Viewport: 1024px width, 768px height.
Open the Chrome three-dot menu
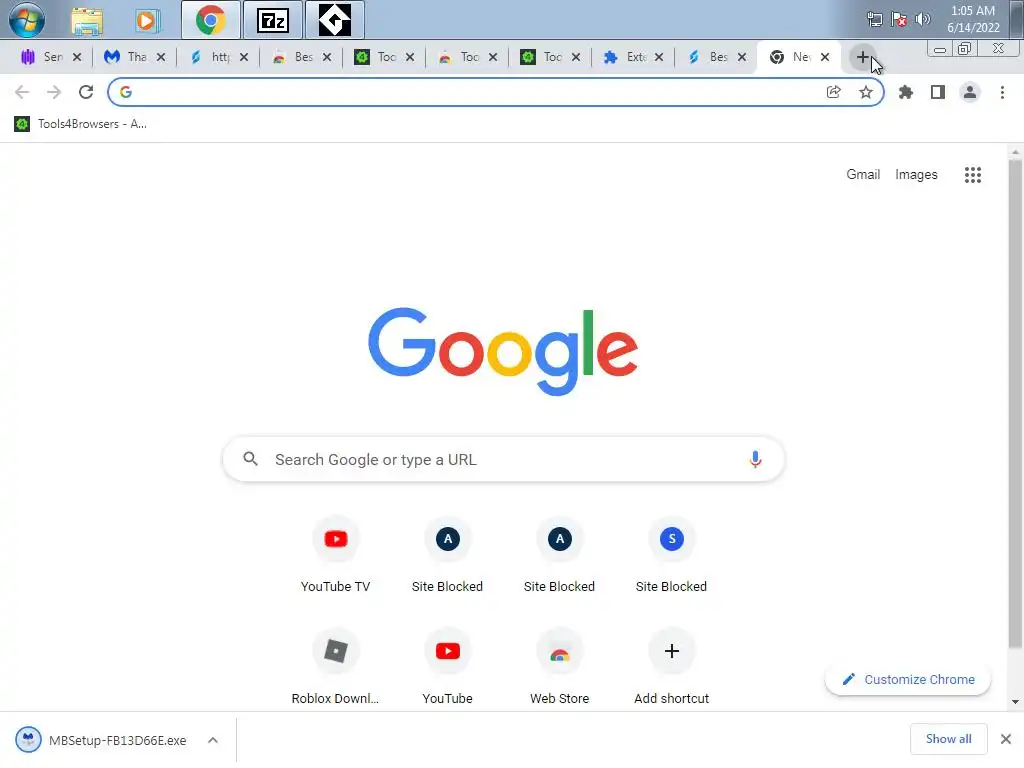pyautogui.click(x=1002, y=92)
